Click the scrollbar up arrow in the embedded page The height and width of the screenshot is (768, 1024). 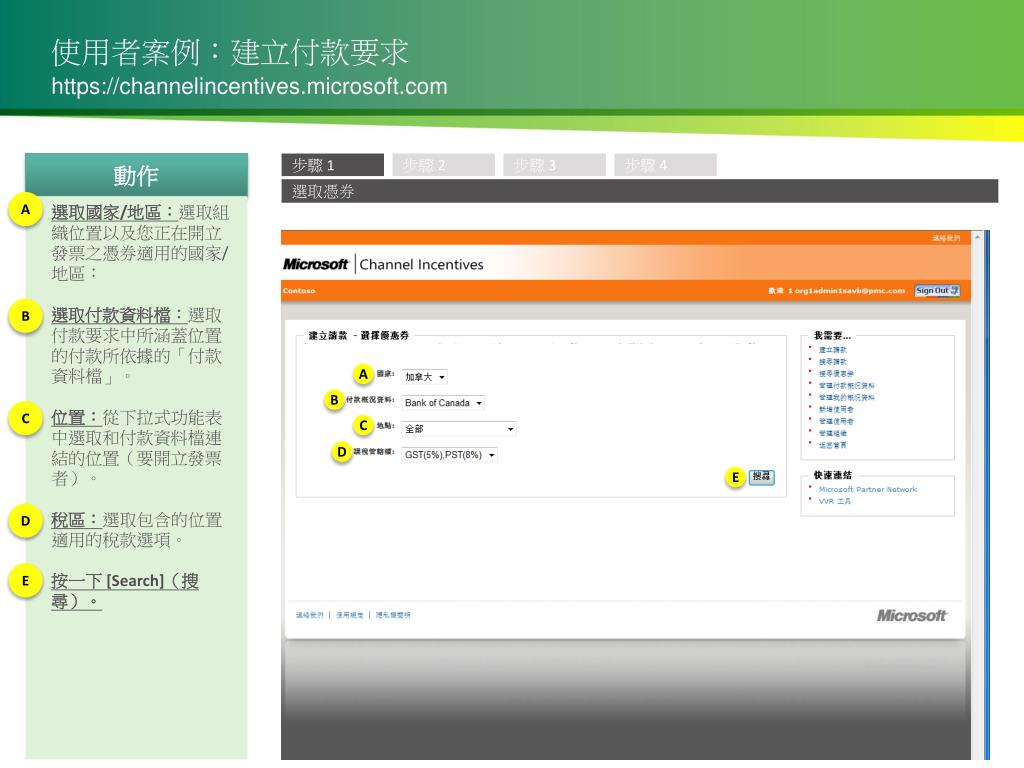977,237
